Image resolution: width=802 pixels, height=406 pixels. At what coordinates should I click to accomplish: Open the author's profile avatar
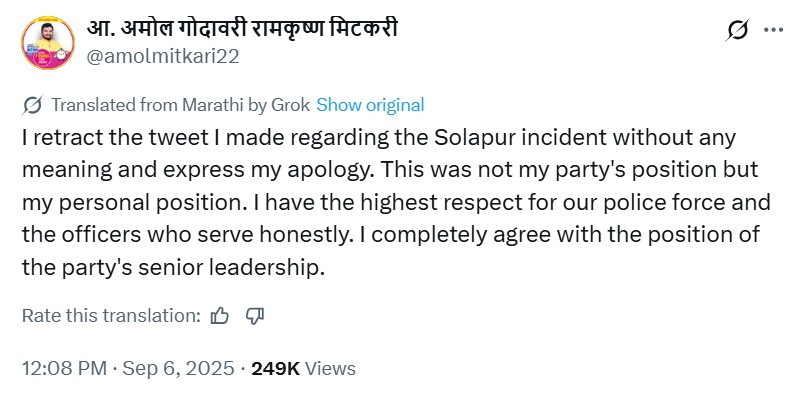[x=45, y=42]
